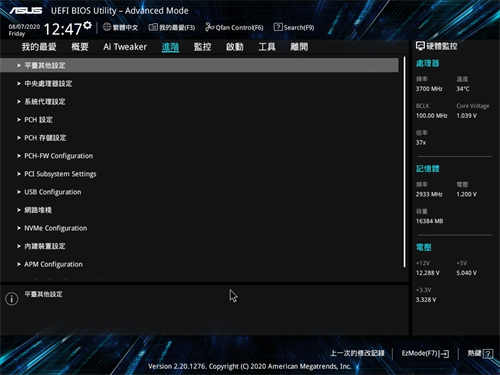Click the Qfan Control(F6) label

coord(239,28)
